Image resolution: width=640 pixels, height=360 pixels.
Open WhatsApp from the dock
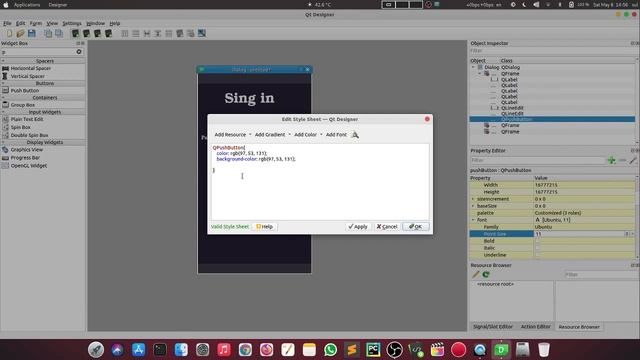click(331, 350)
